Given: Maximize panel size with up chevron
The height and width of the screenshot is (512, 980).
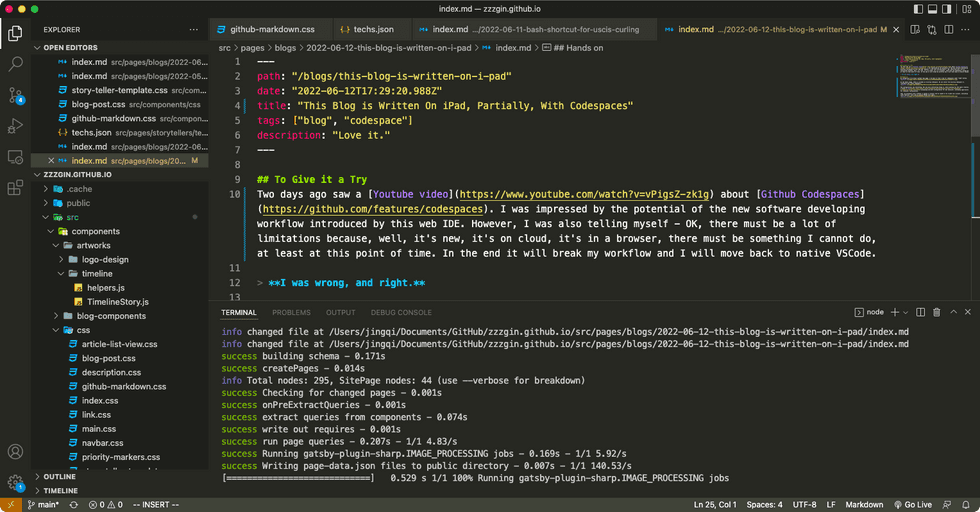Looking at the screenshot, I should pyautogui.click(x=953, y=312).
